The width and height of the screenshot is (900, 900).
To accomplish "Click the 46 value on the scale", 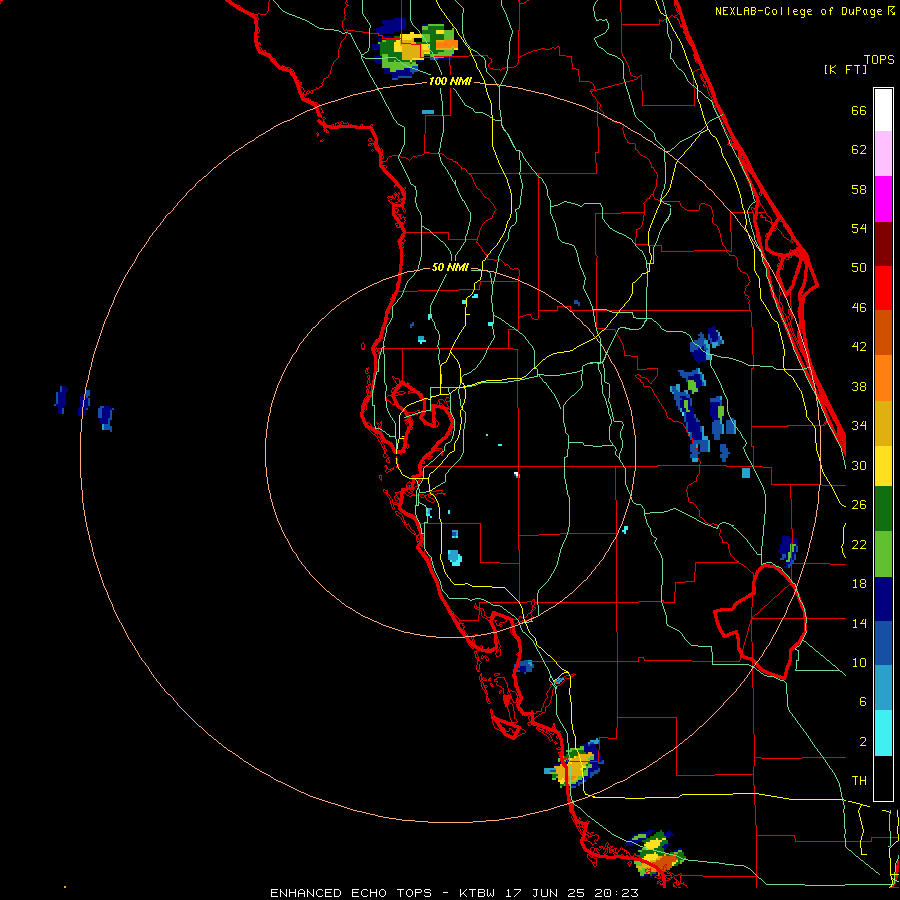I will click(x=859, y=308).
